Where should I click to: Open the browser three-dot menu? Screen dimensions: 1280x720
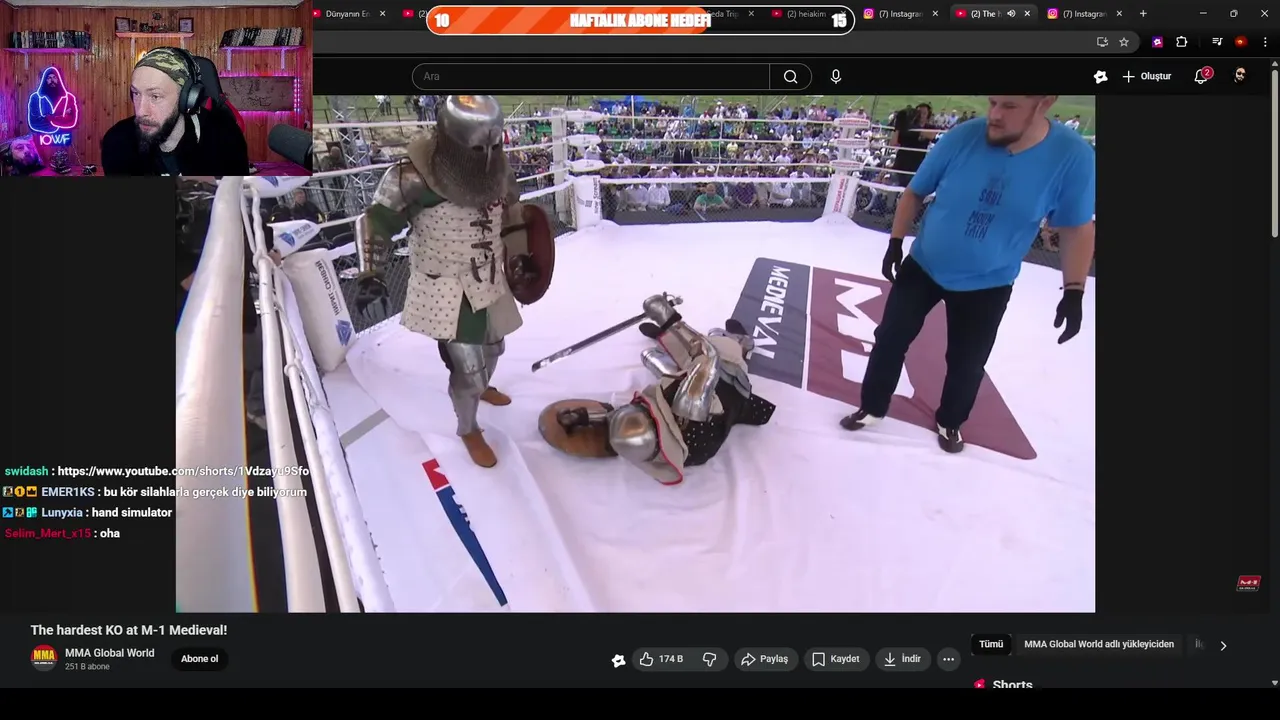1265,42
